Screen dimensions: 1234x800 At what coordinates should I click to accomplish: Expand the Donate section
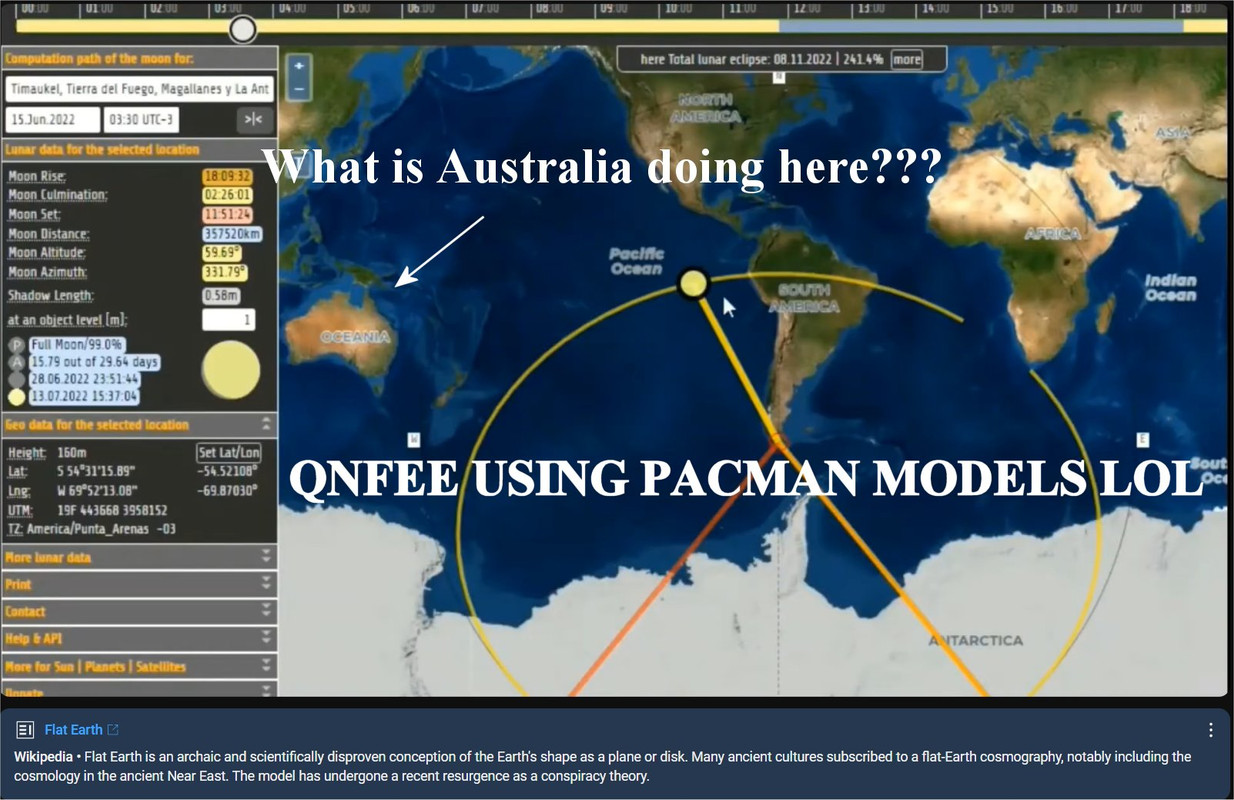(139, 690)
